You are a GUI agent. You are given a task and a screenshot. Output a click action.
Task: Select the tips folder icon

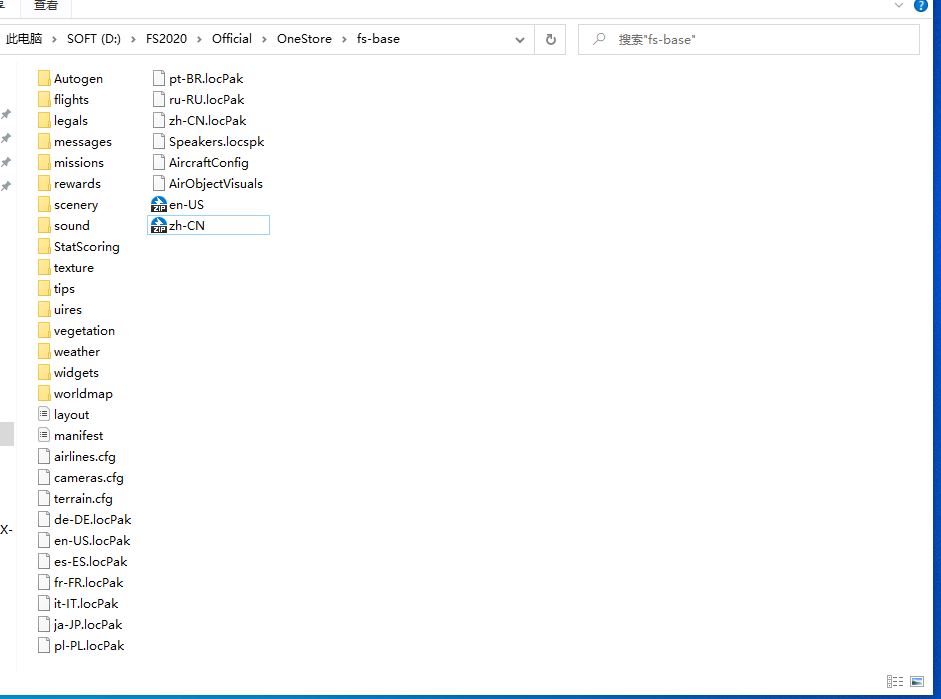tap(44, 289)
